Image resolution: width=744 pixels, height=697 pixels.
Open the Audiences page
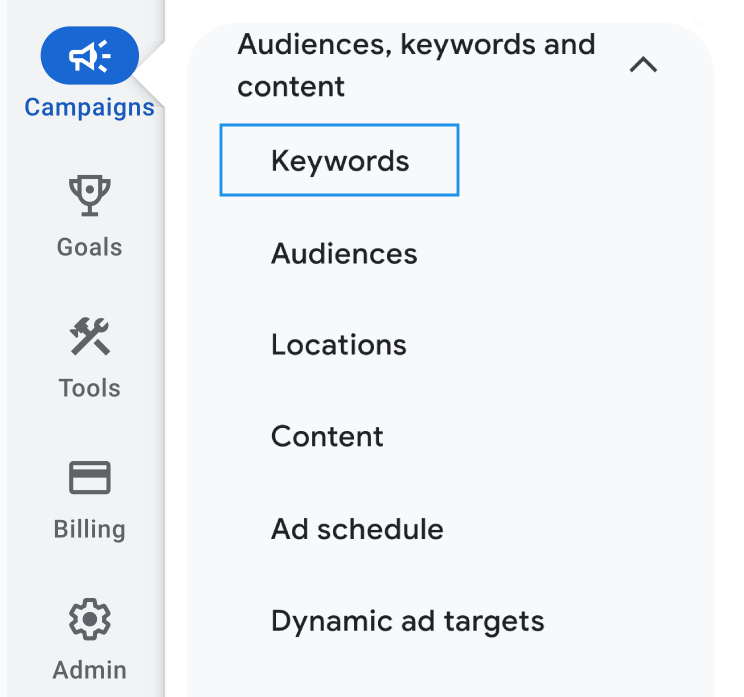point(344,253)
